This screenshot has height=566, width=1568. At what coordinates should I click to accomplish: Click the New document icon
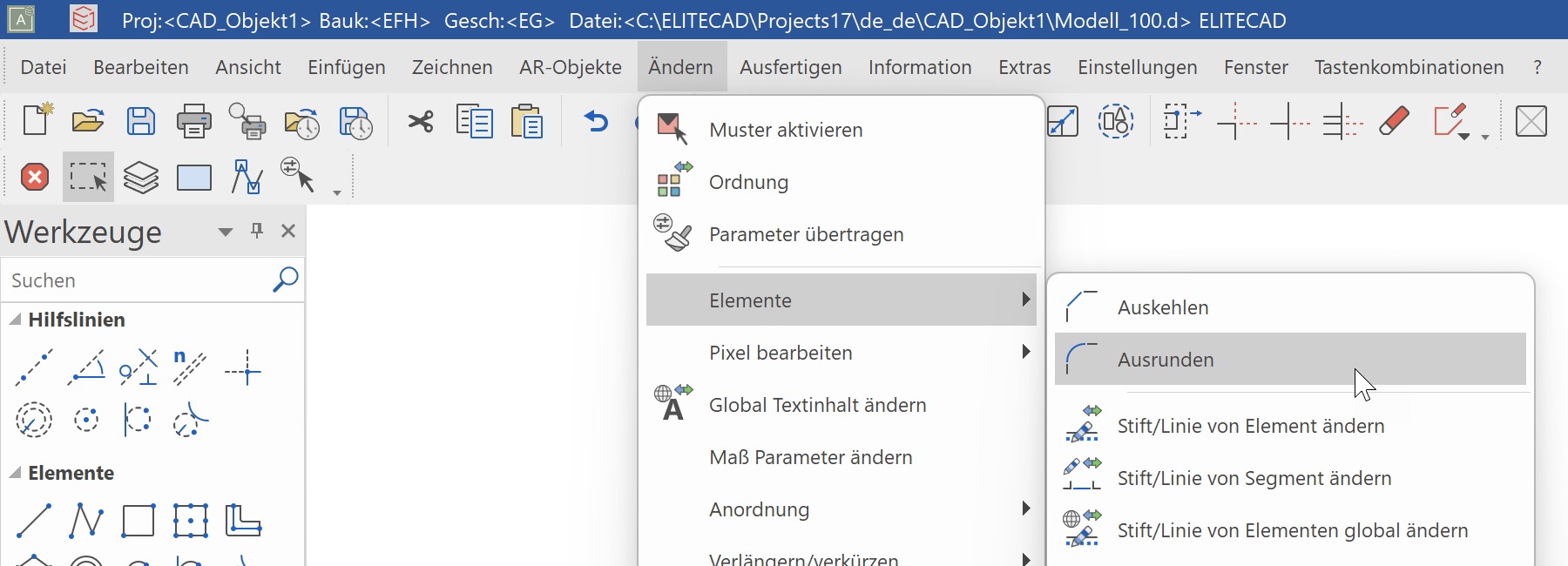click(37, 120)
